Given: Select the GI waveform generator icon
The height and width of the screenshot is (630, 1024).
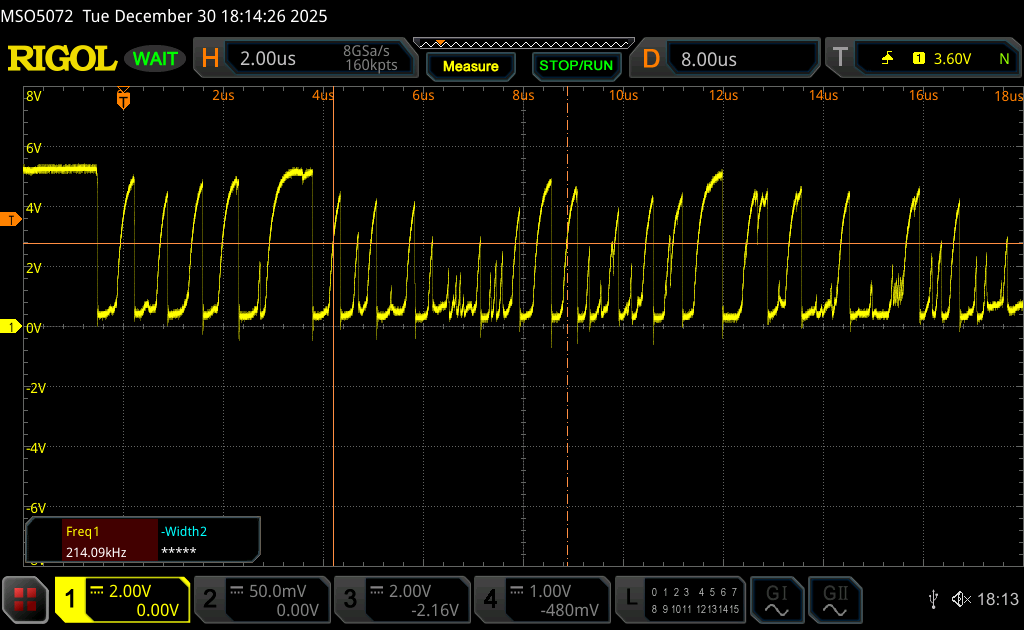Looking at the screenshot, I should point(777,598).
